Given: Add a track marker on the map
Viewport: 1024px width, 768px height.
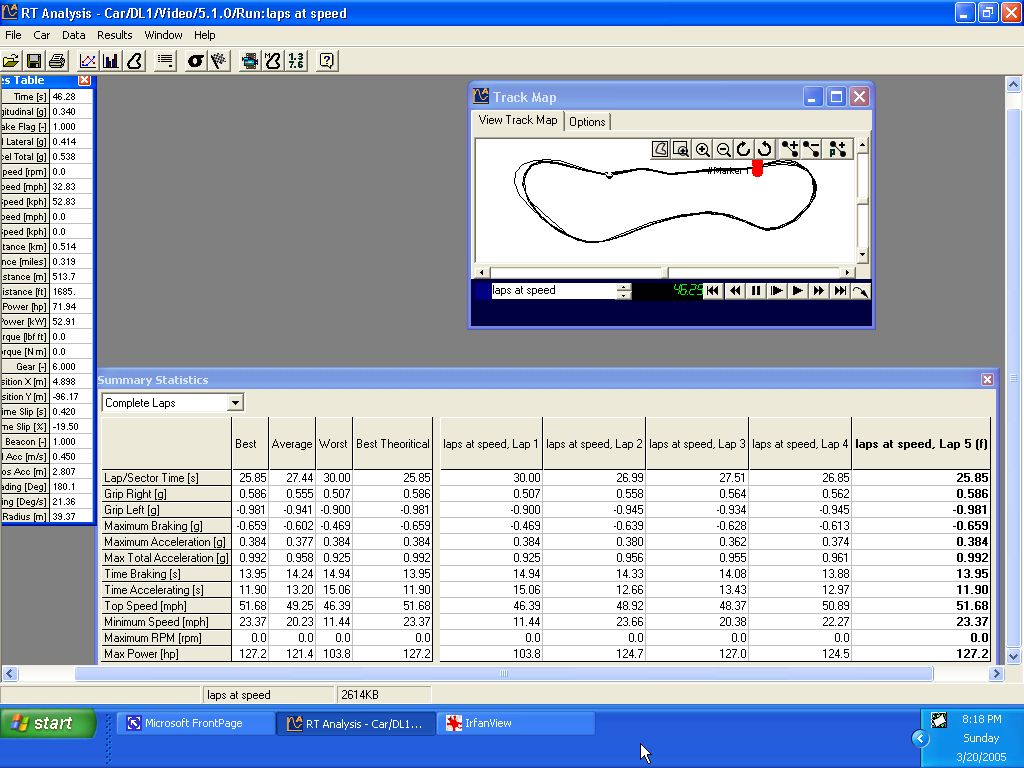Looking at the screenshot, I should pos(790,149).
